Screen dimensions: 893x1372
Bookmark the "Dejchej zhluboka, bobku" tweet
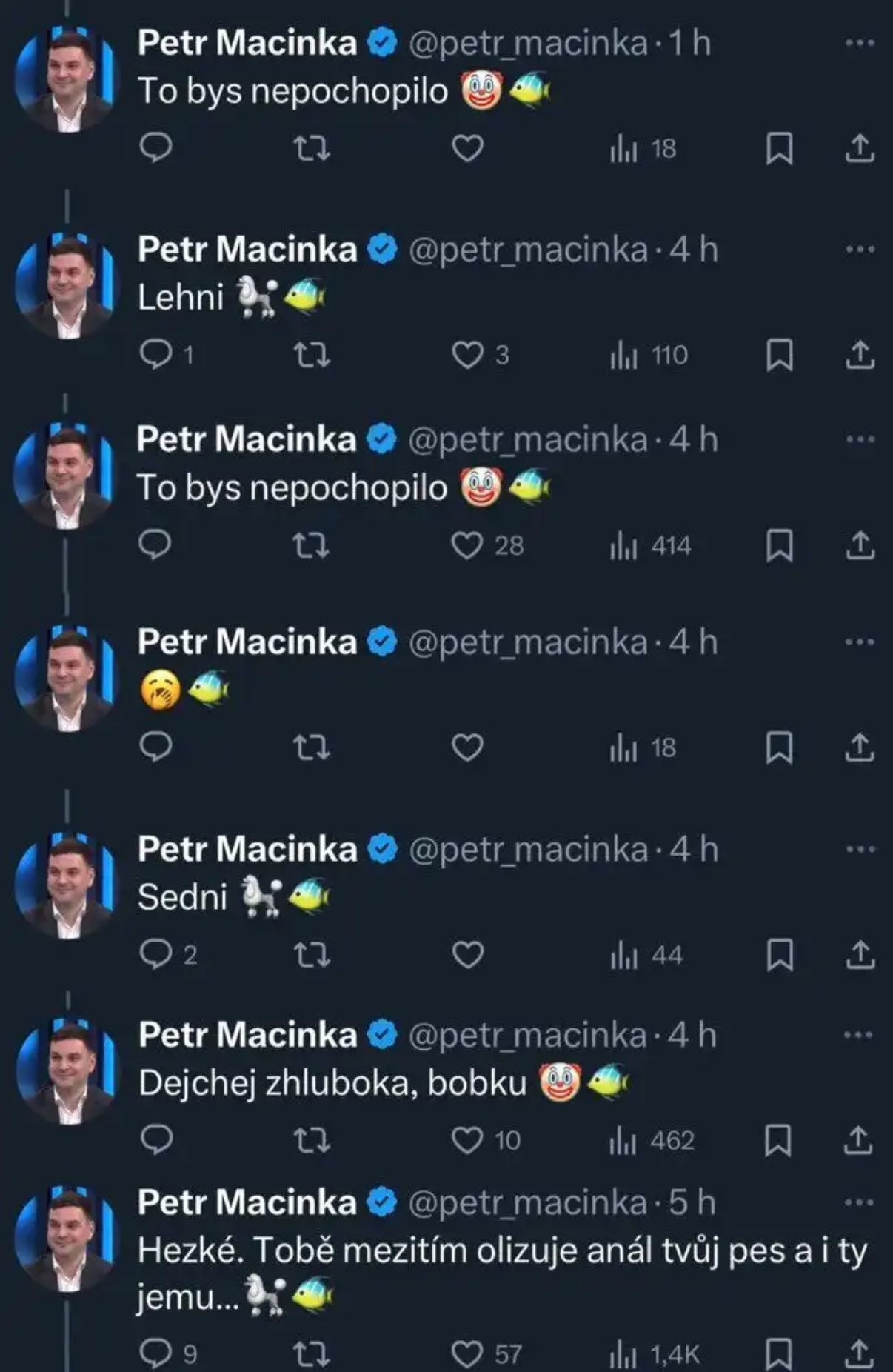pyautogui.click(x=778, y=1141)
